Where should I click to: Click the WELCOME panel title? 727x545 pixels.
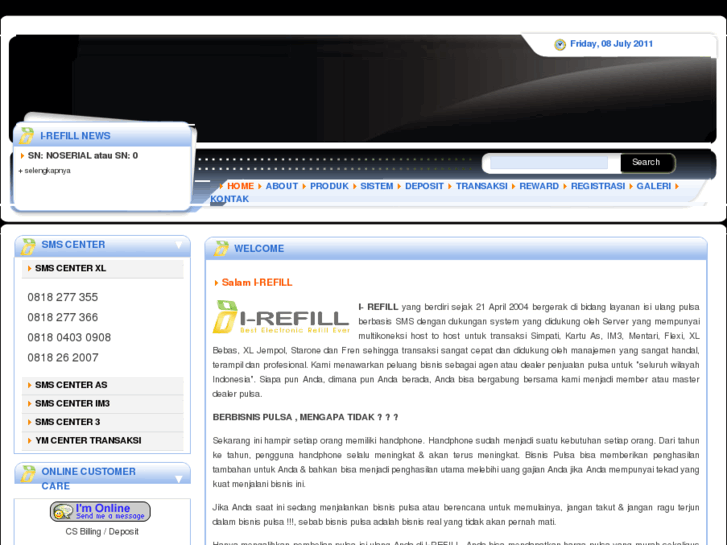259,249
